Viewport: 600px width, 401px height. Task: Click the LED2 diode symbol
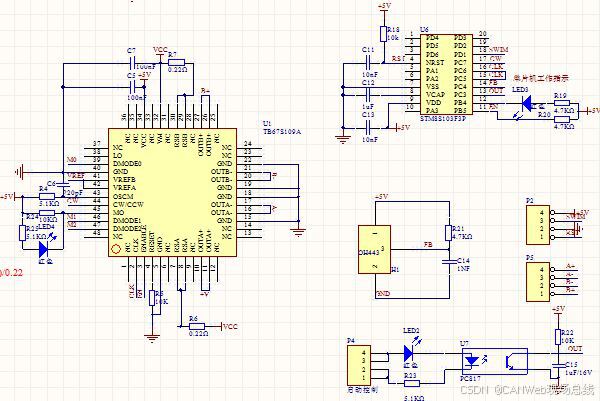pyautogui.click(x=408, y=353)
